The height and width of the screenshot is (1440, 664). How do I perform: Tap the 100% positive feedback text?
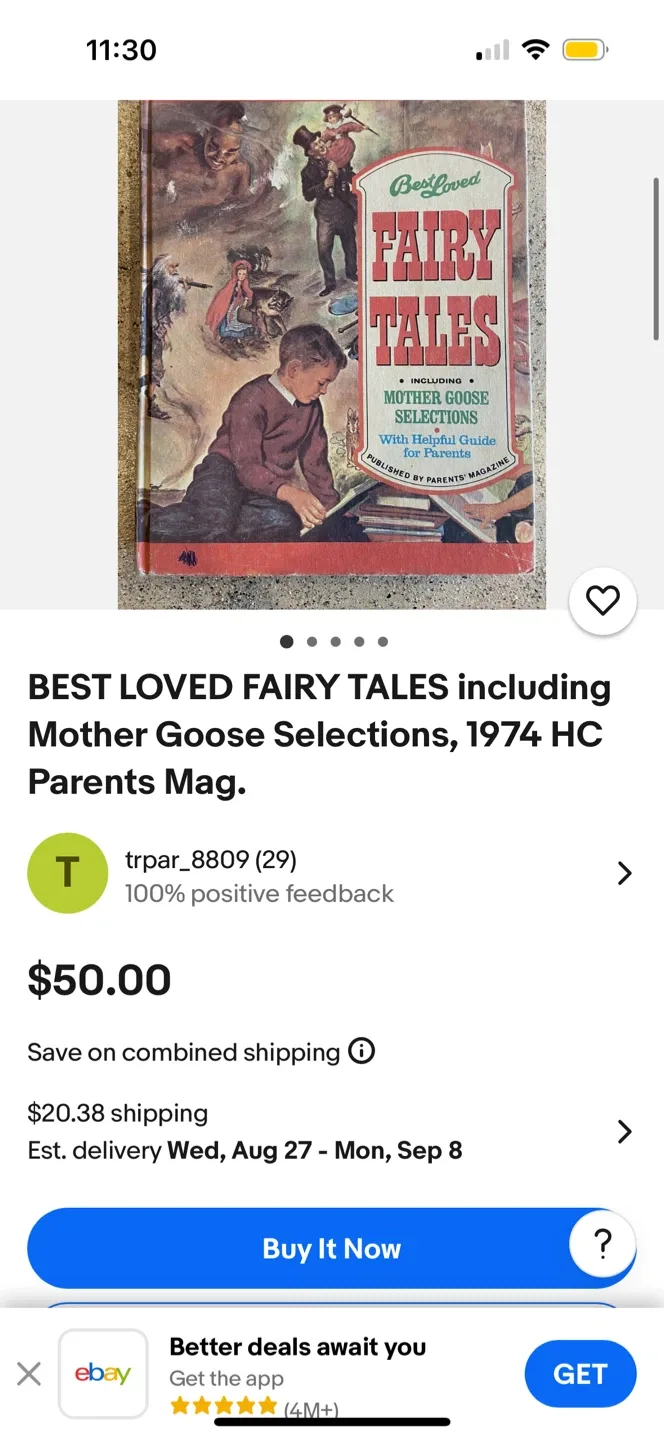[x=258, y=893]
